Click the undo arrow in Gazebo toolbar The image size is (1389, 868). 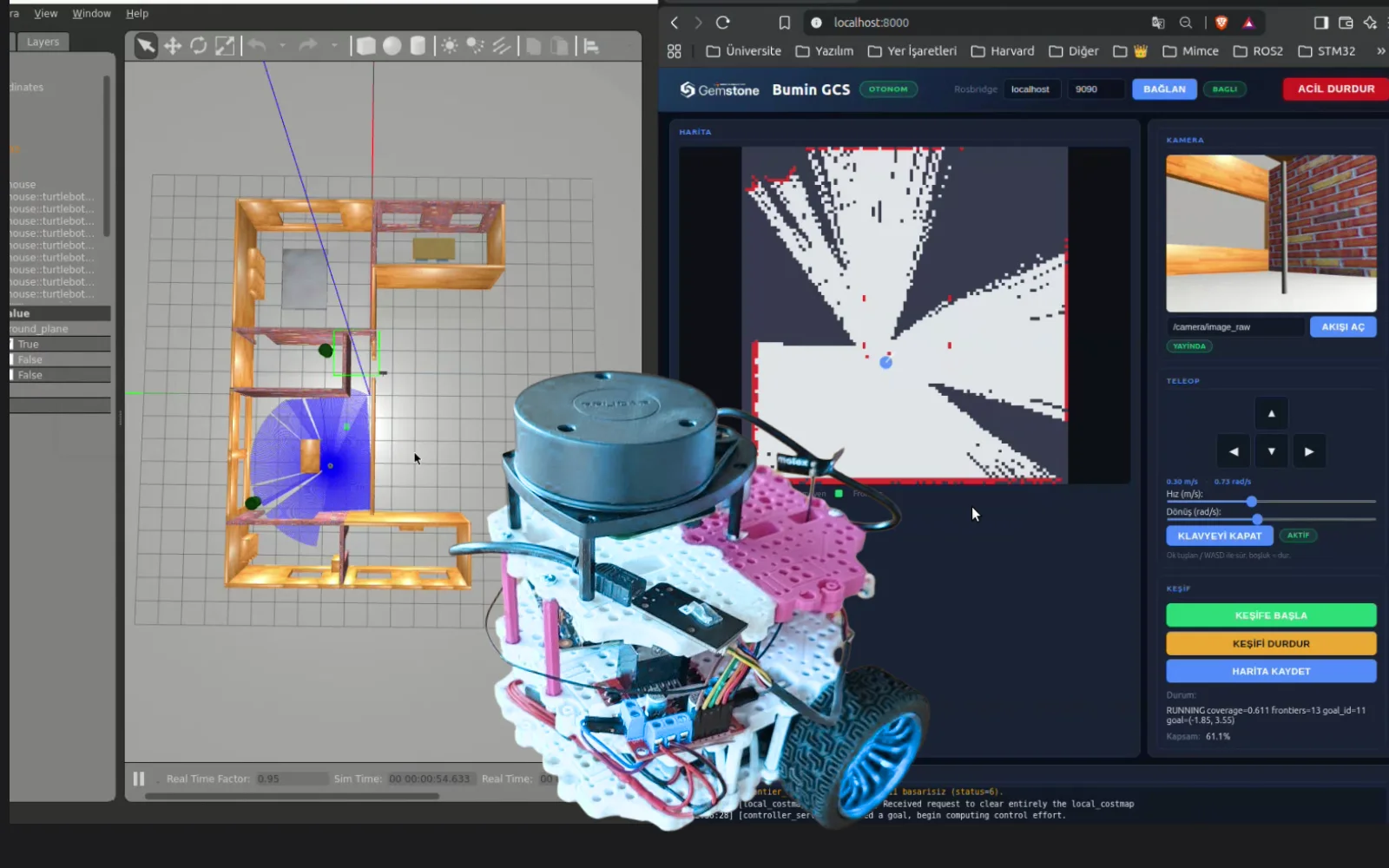pos(257,45)
